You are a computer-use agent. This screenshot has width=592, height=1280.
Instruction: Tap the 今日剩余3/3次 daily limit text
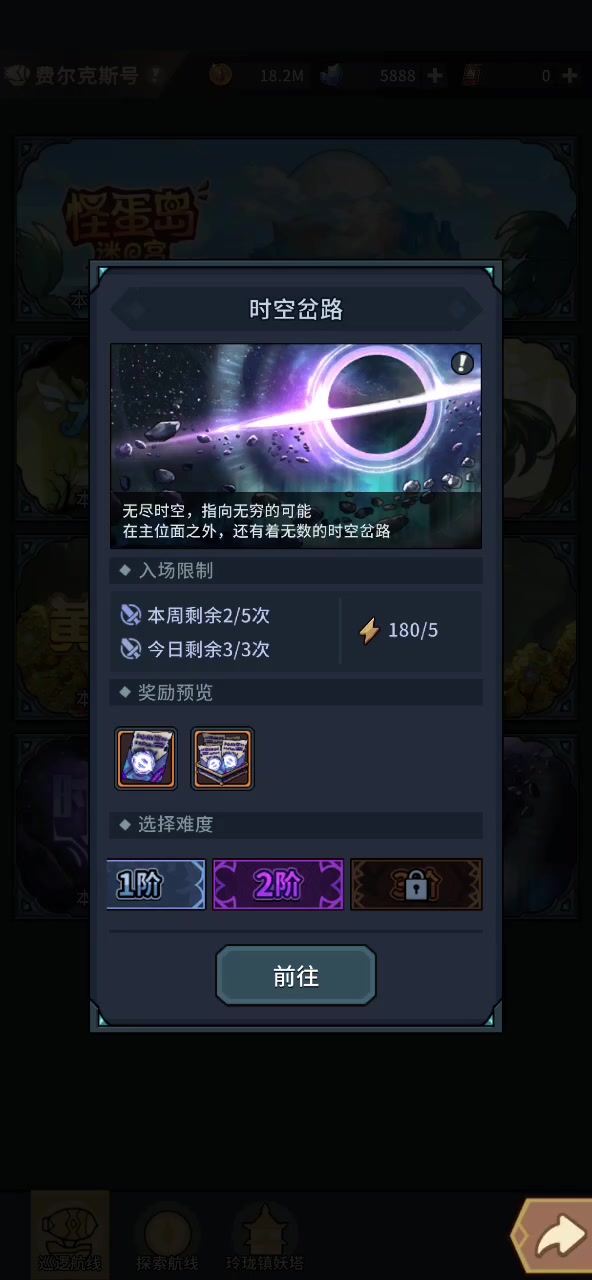pyautogui.click(x=209, y=649)
